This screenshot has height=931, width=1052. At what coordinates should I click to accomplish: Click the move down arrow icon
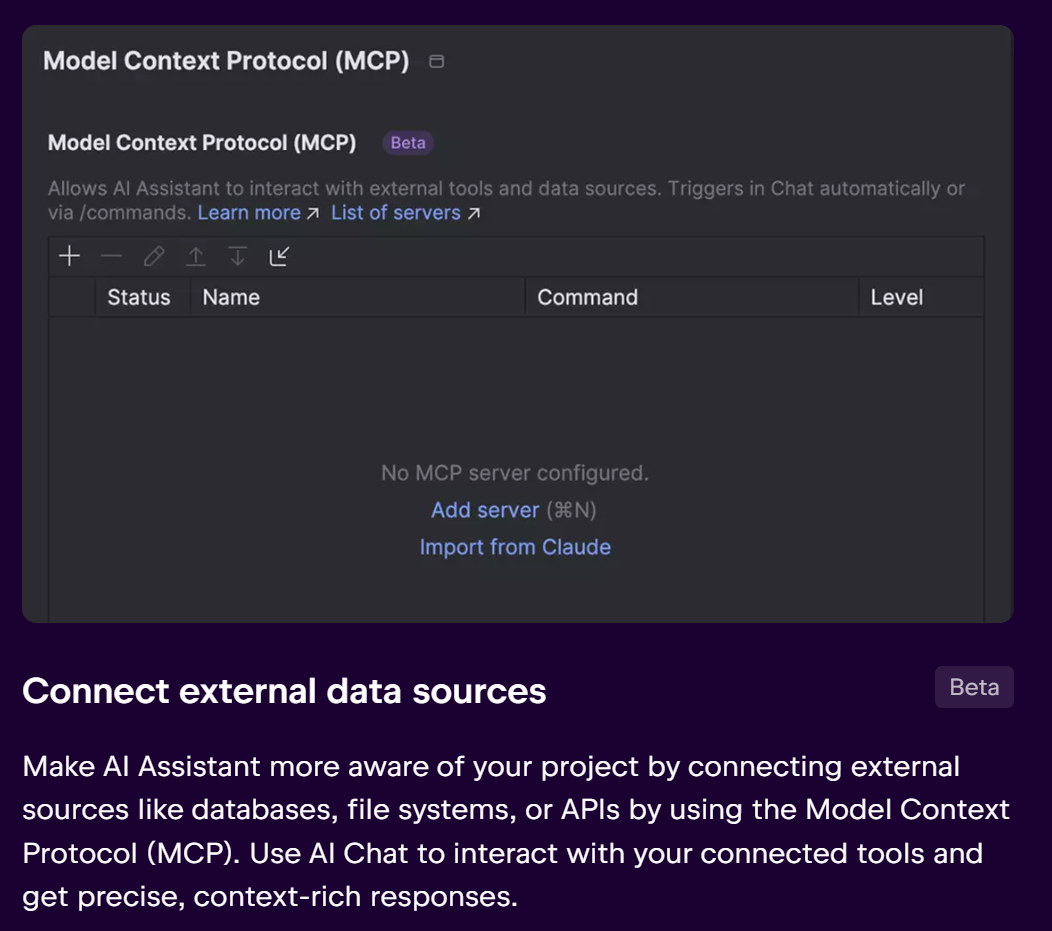(x=238, y=256)
